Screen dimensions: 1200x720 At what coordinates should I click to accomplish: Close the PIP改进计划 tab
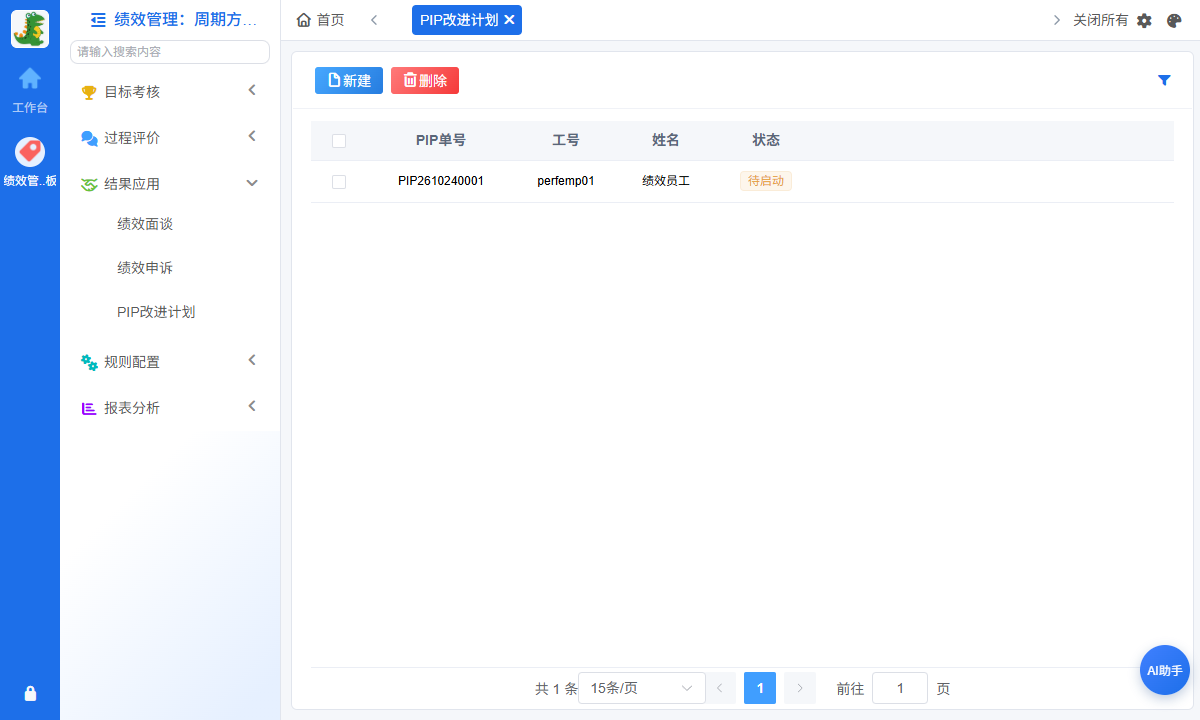click(x=509, y=20)
